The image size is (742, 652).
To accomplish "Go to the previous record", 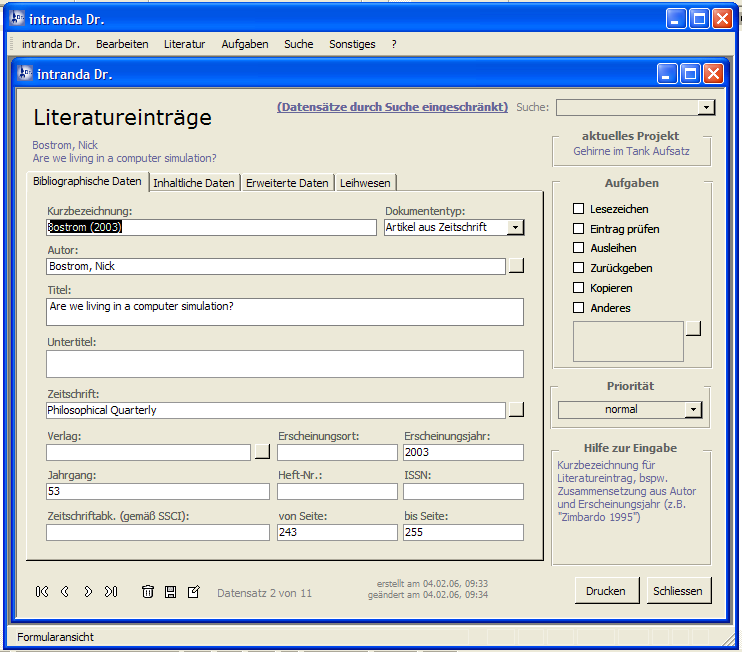I will coord(65,591).
